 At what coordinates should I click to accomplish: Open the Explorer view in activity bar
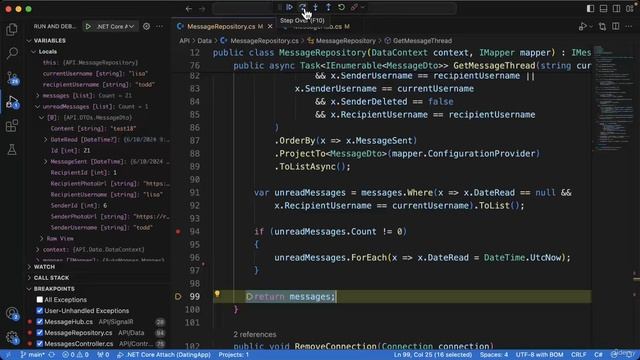coord(12,29)
